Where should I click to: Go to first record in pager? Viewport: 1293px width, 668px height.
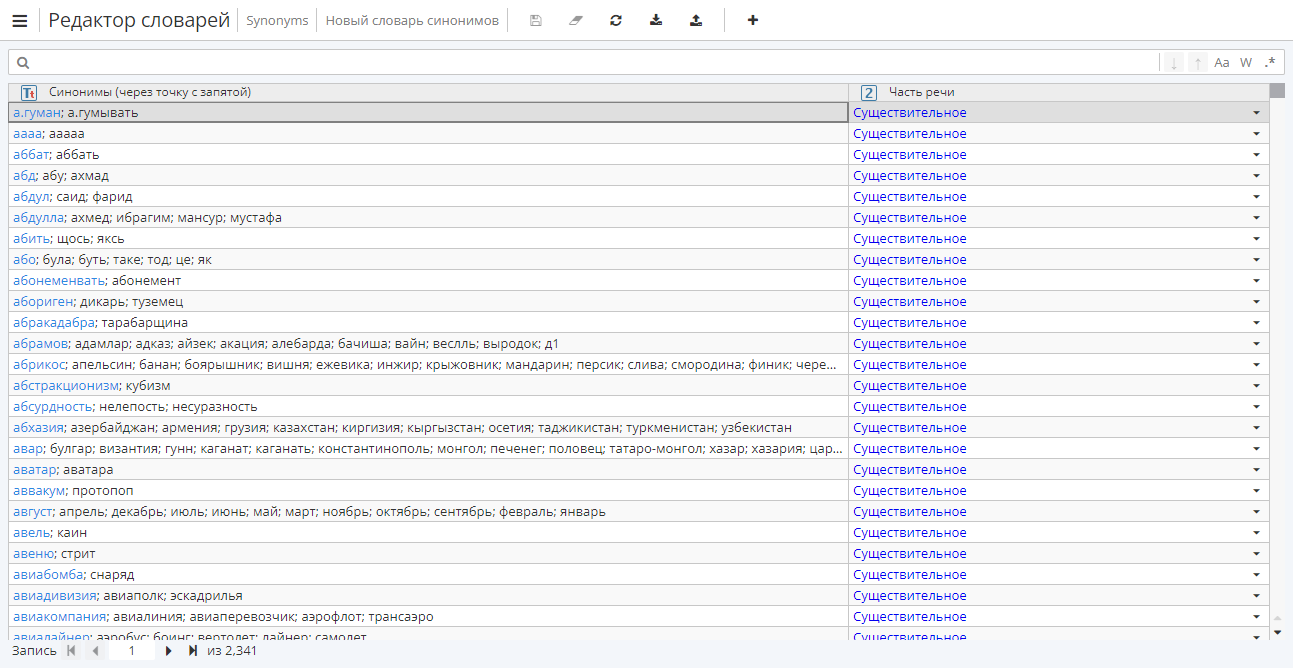tap(71, 651)
